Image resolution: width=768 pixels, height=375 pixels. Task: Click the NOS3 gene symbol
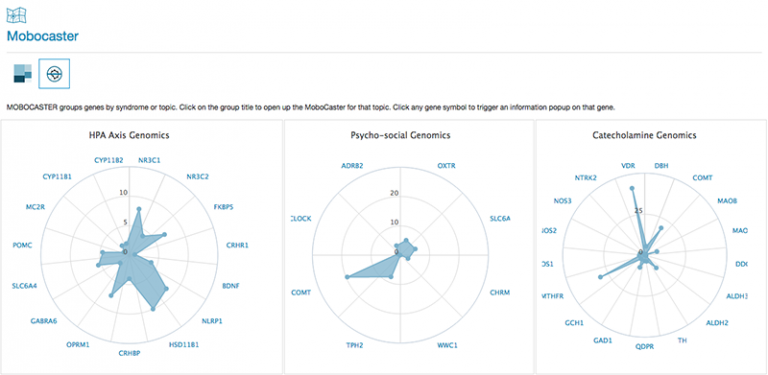tap(562, 201)
